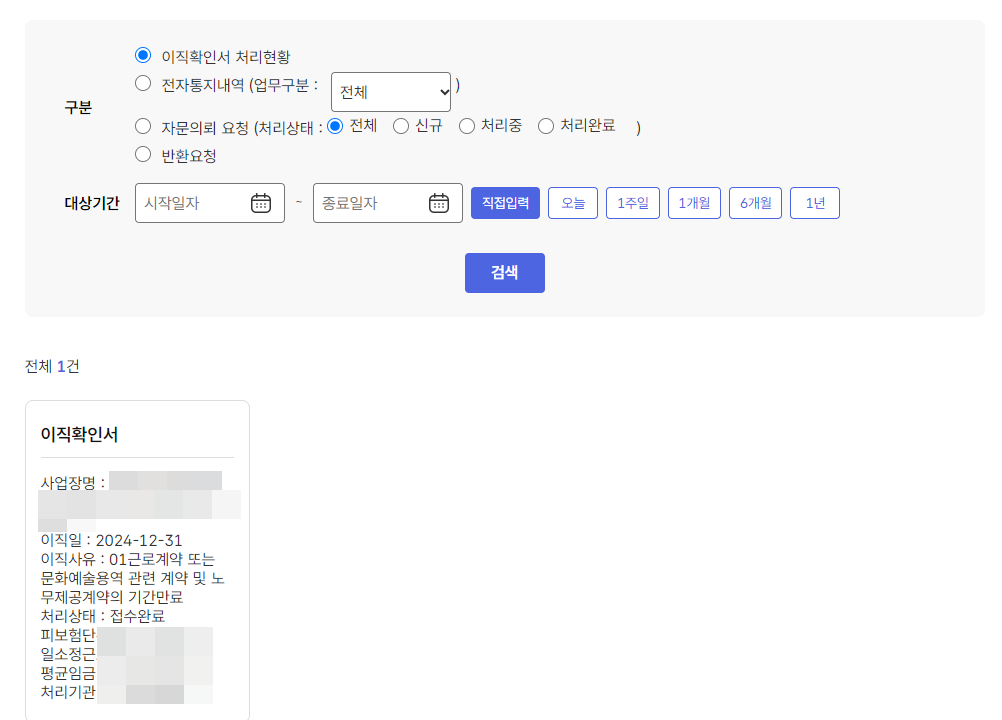Set the period to 오늘

(572, 202)
